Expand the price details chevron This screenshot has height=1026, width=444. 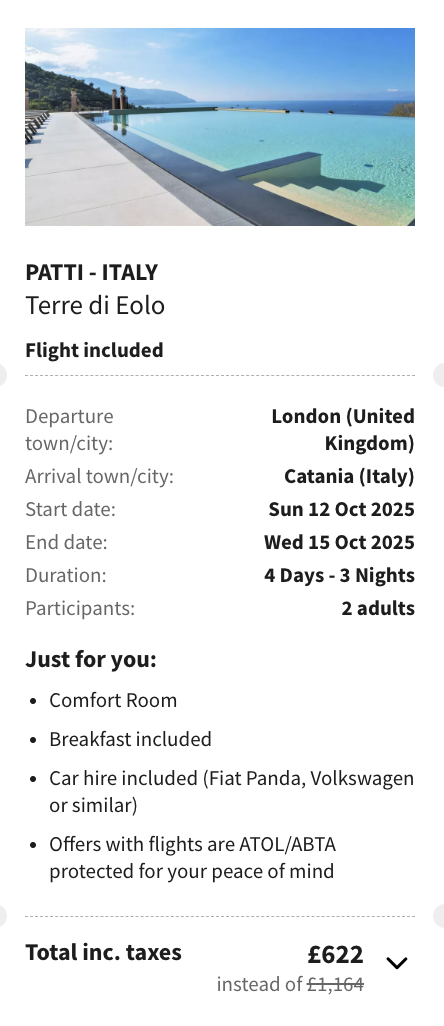coord(397,963)
